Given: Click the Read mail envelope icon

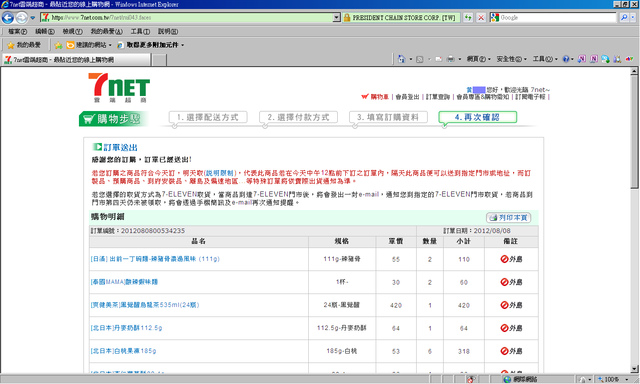Looking at the screenshot, I should click(x=438, y=59).
